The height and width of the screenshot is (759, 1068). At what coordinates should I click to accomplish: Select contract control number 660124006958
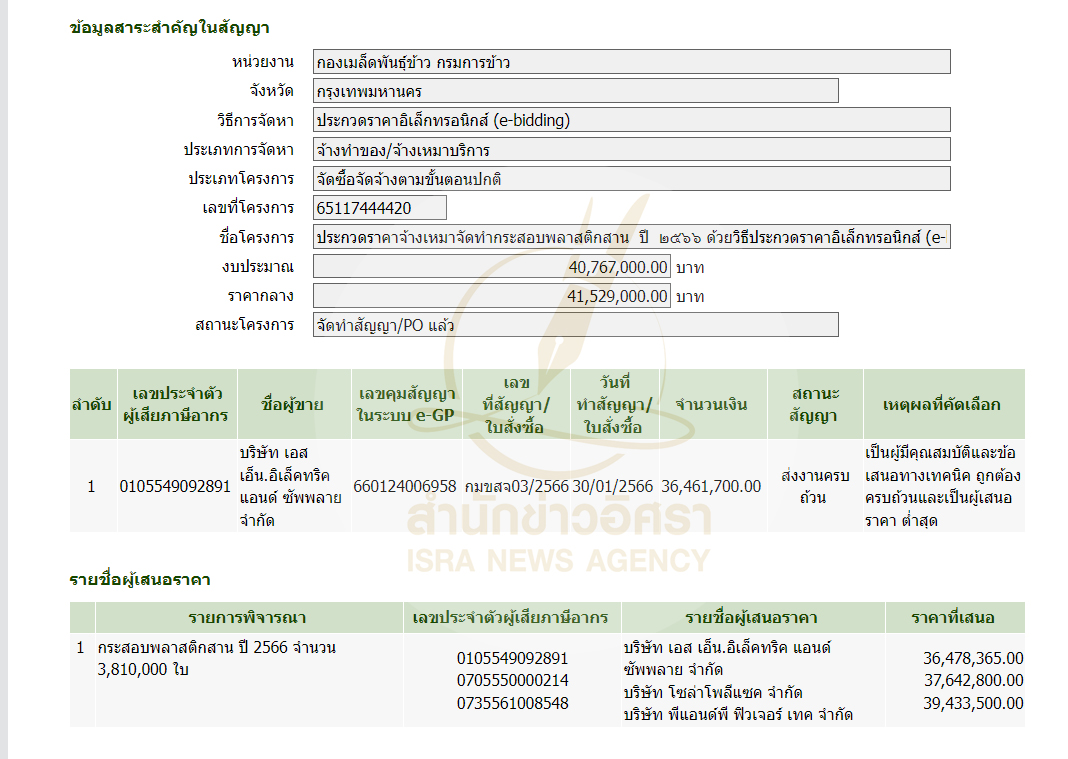pos(405,486)
